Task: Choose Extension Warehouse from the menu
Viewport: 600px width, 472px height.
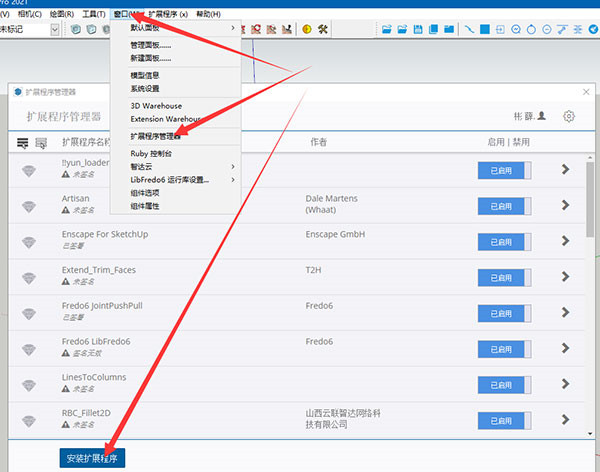Action: 165,119
